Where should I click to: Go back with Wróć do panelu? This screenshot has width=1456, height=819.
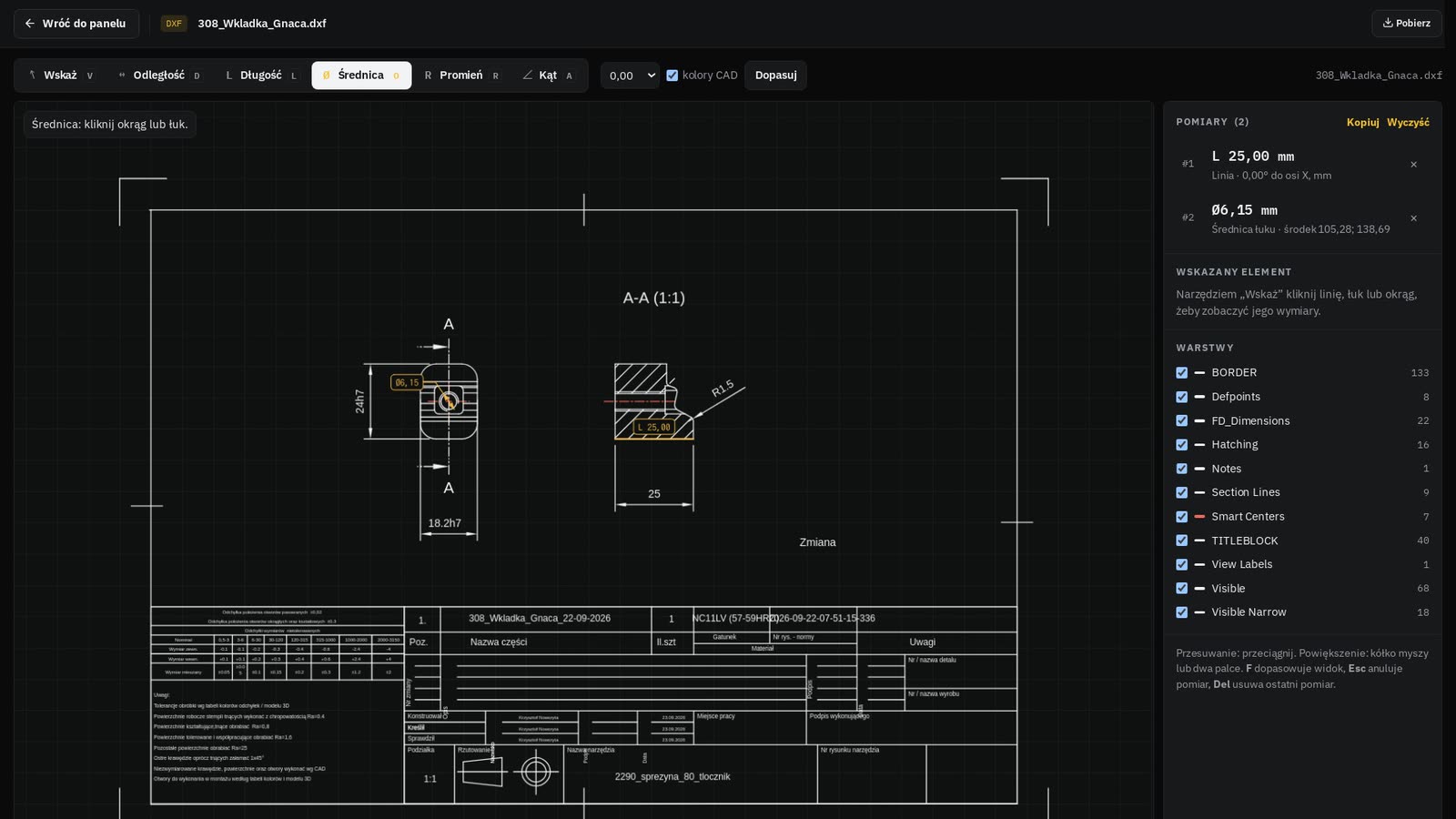pos(76,24)
